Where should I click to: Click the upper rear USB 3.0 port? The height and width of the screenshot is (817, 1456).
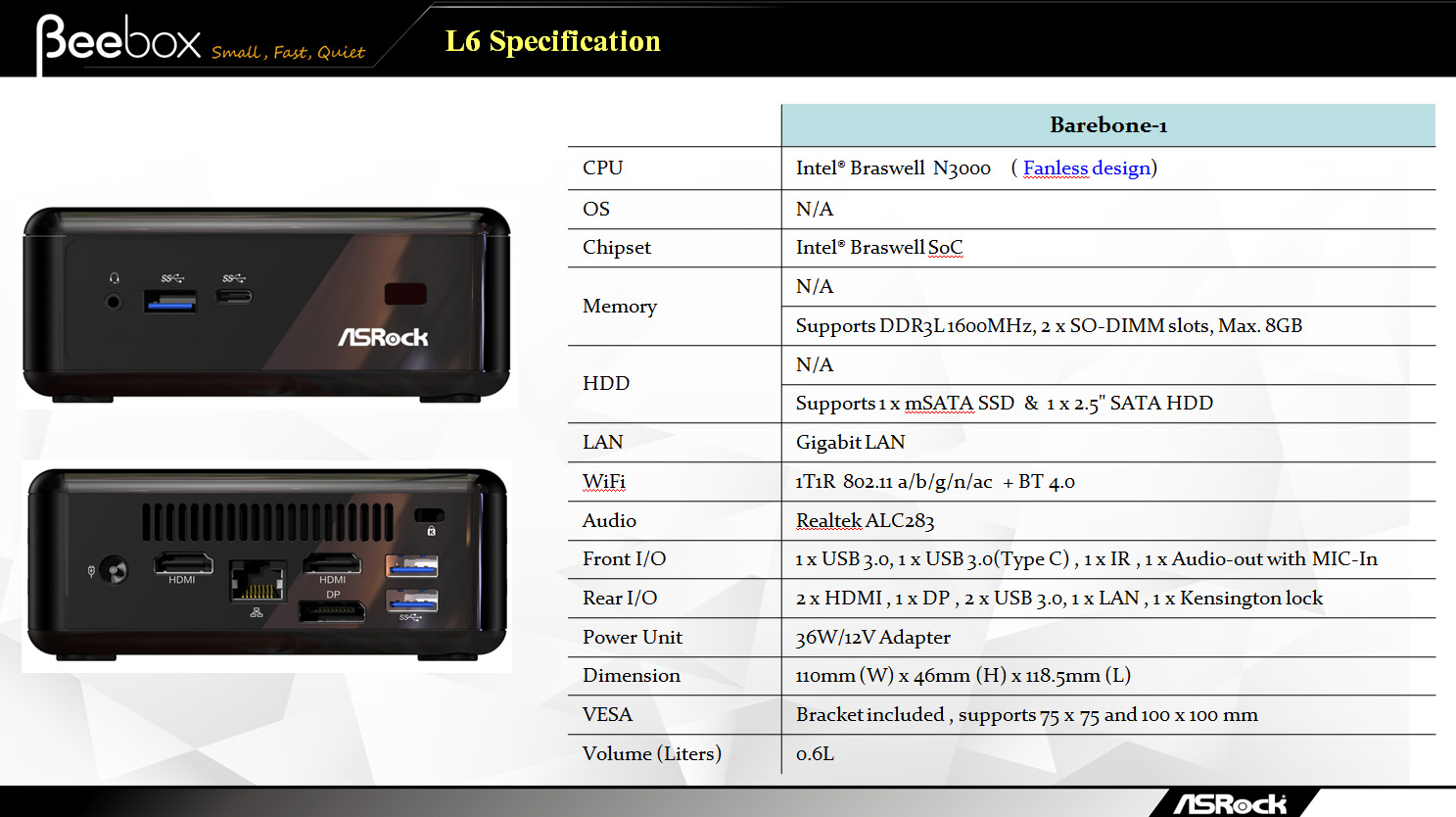[x=411, y=566]
